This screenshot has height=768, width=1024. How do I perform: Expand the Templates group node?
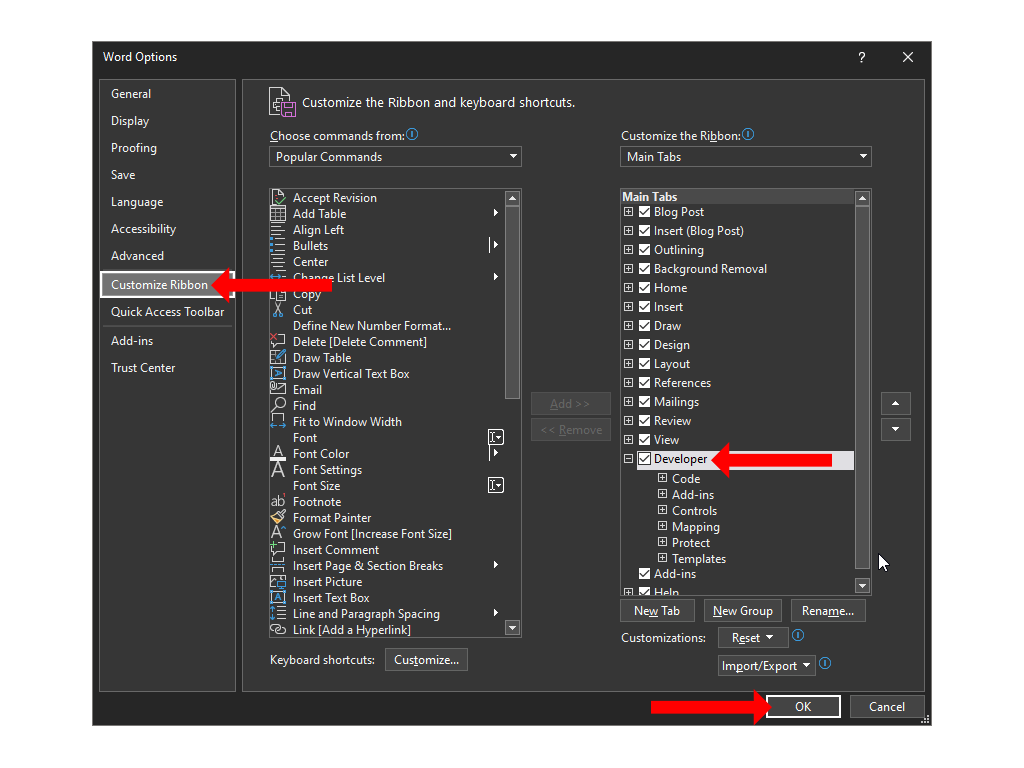(x=662, y=558)
